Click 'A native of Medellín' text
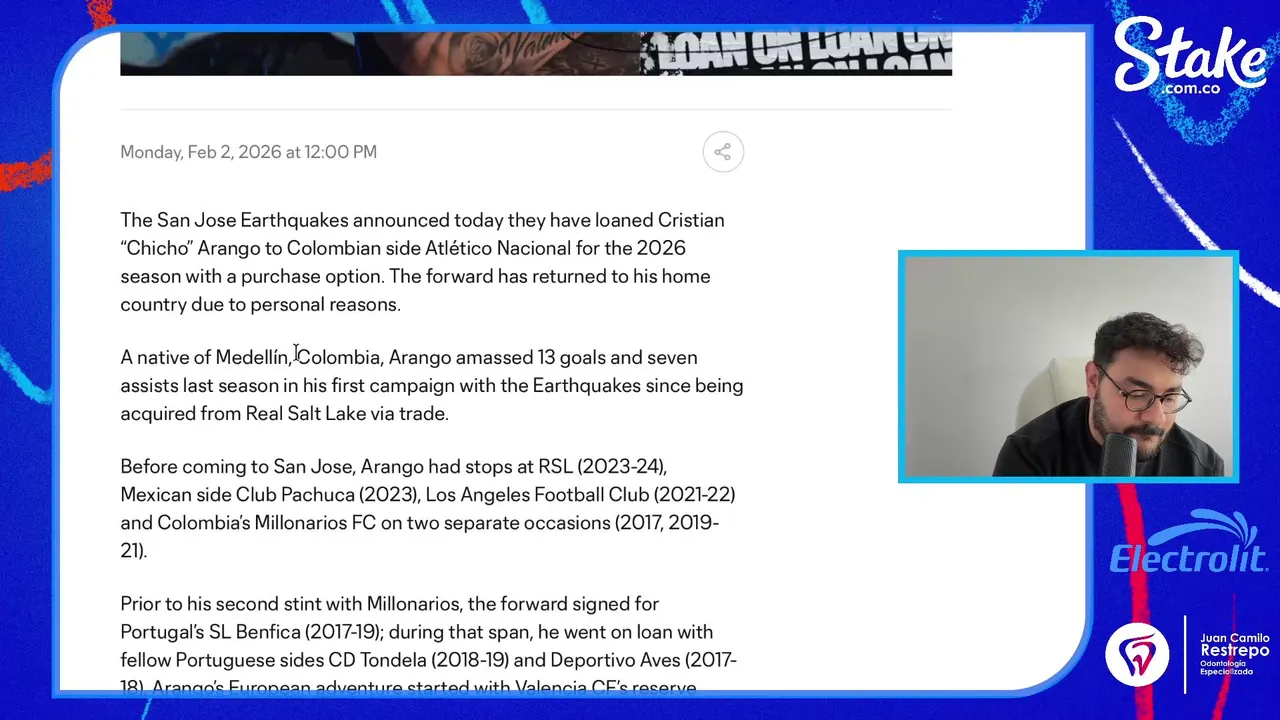The width and height of the screenshot is (1280, 720). (x=204, y=357)
